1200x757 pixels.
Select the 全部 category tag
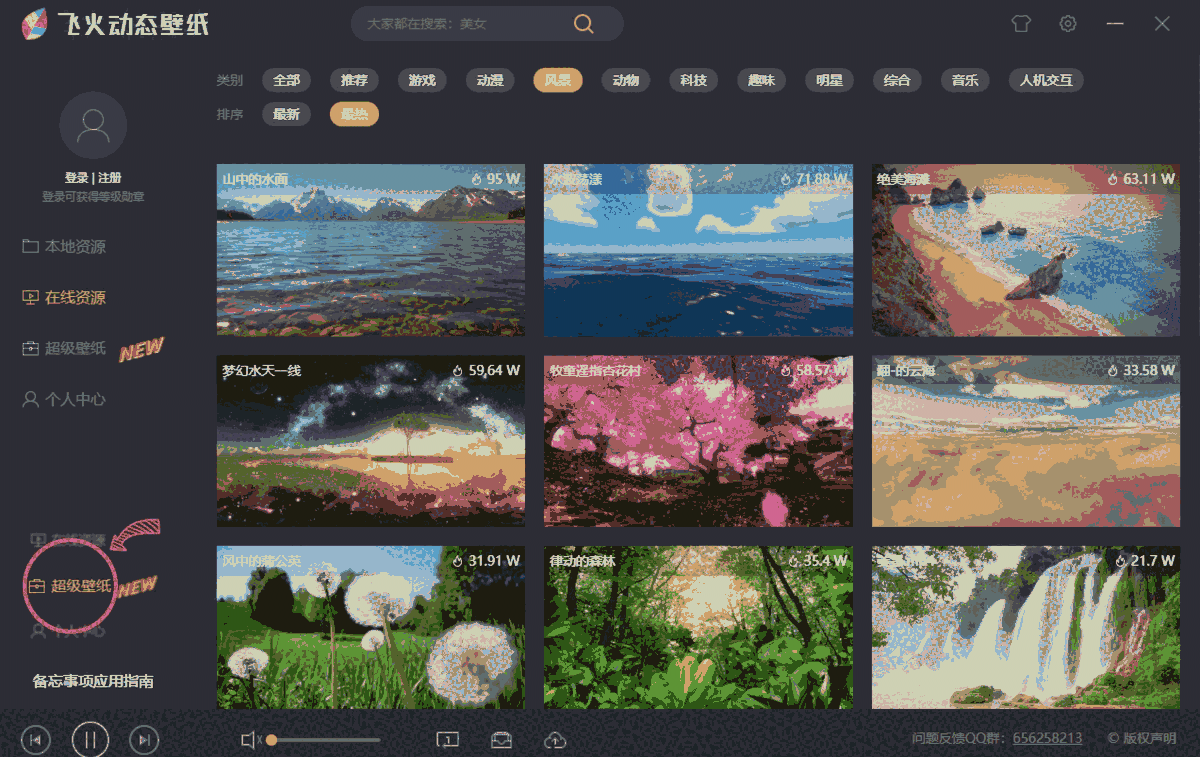coord(287,80)
